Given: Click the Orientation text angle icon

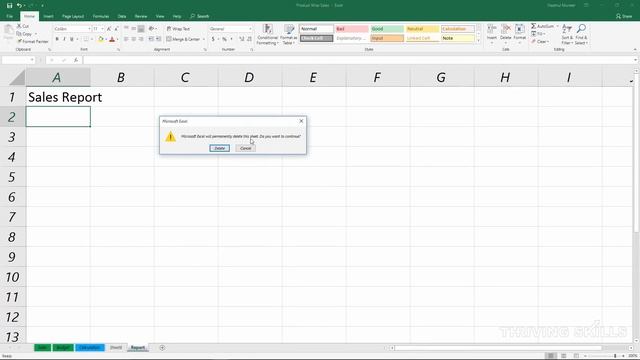Looking at the screenshot, I should [x=151, y=29].
